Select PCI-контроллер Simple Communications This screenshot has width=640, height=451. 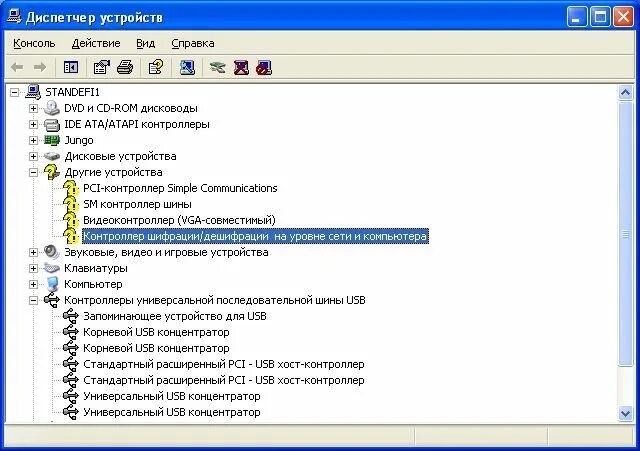click(180, 188)
